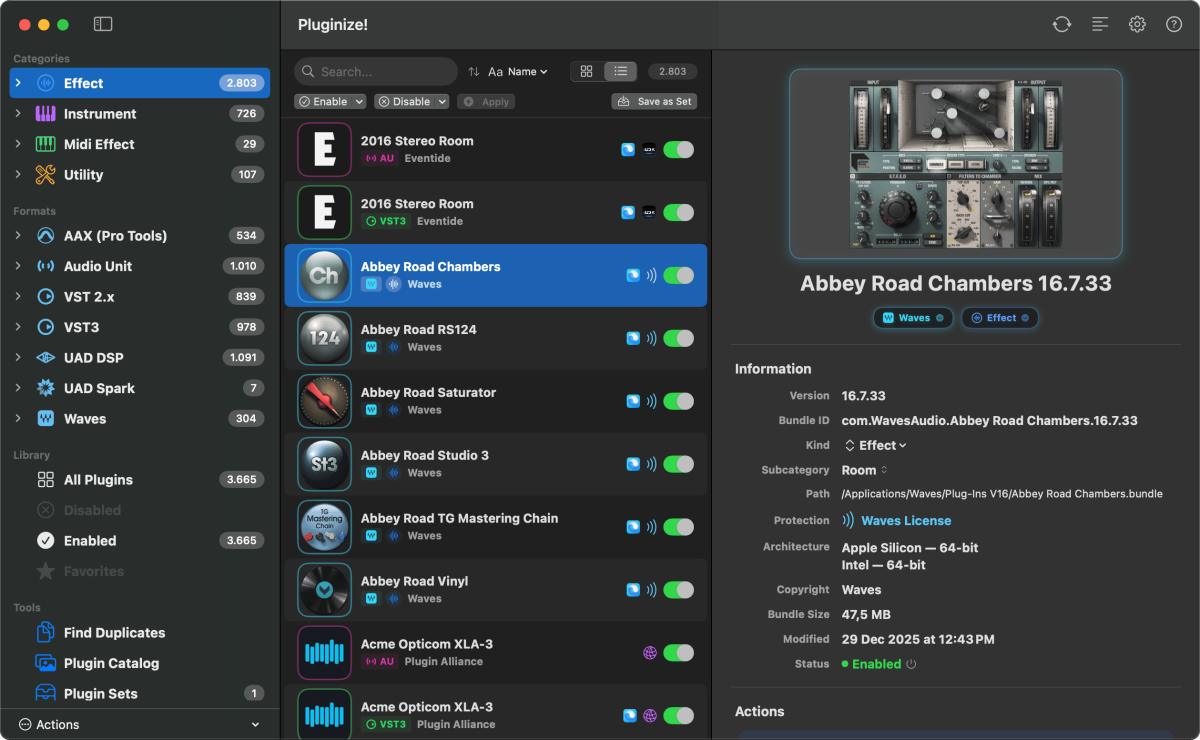Click the sort order arrows icon
The image size is (1200, 740).
(x=474, y=72)
